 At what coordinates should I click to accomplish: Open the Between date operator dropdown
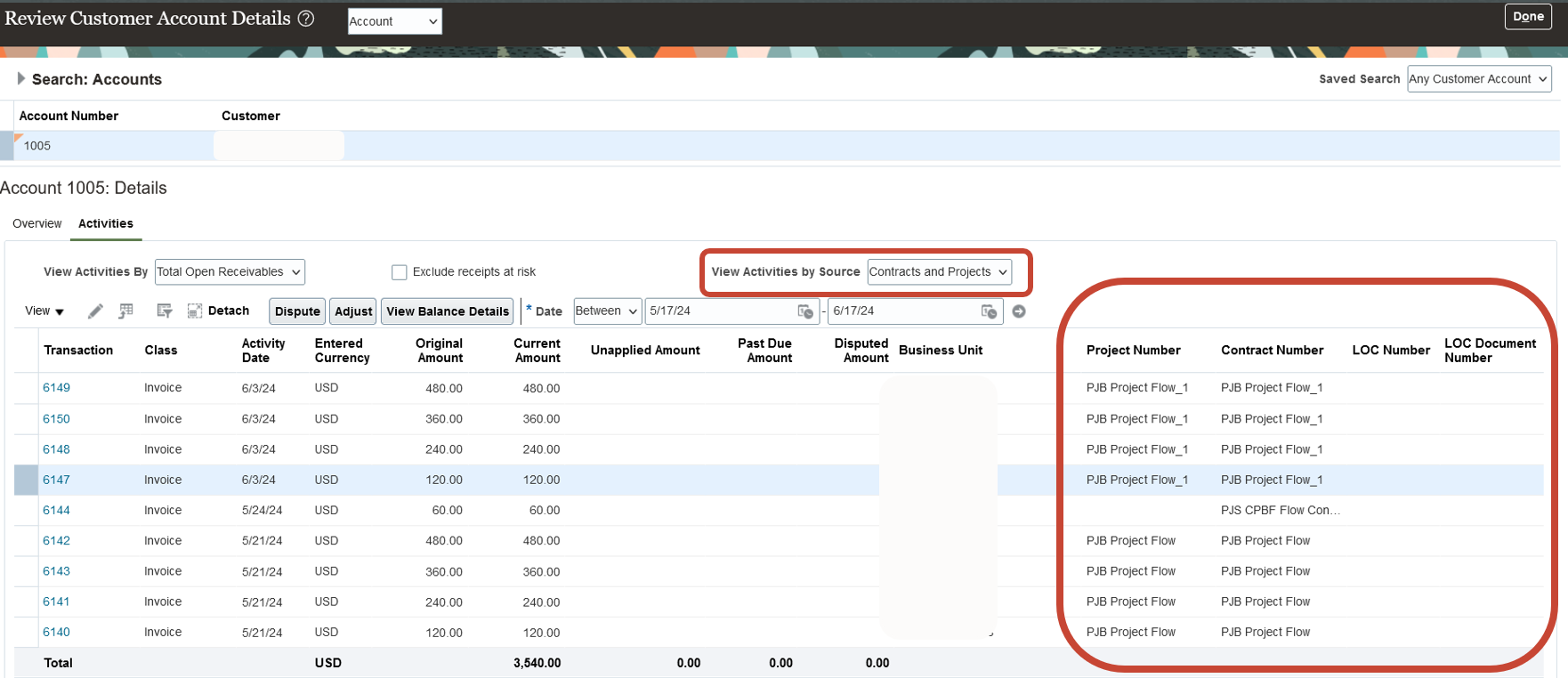pos(607,311)
